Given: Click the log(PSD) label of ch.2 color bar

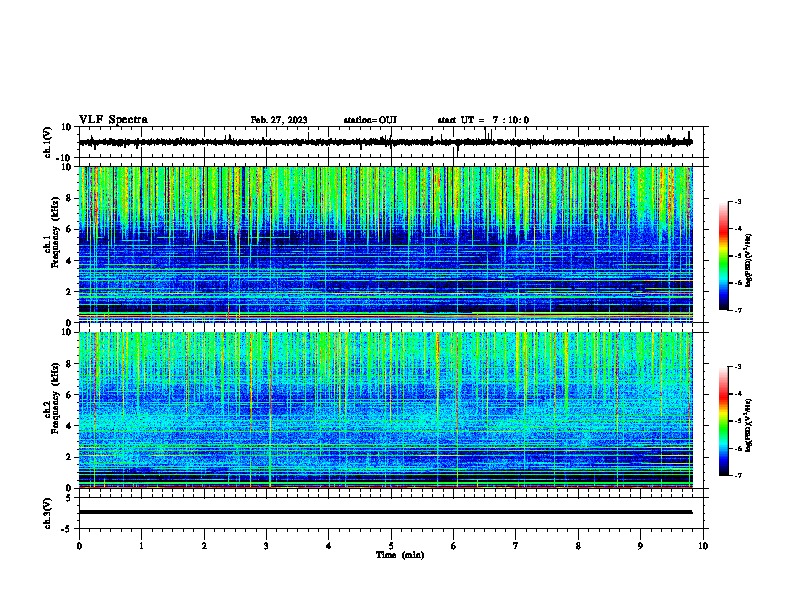Looking at the screenshot, I should 749,425.
